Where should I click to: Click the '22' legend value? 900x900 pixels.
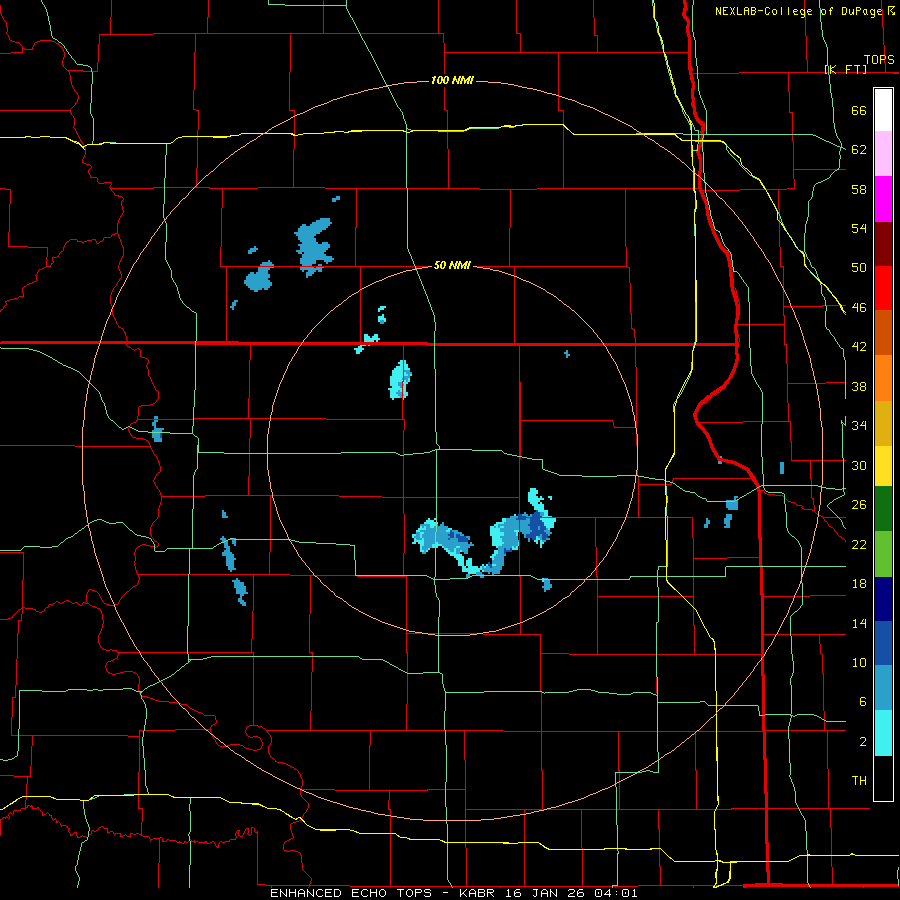[x=859, y=544]
